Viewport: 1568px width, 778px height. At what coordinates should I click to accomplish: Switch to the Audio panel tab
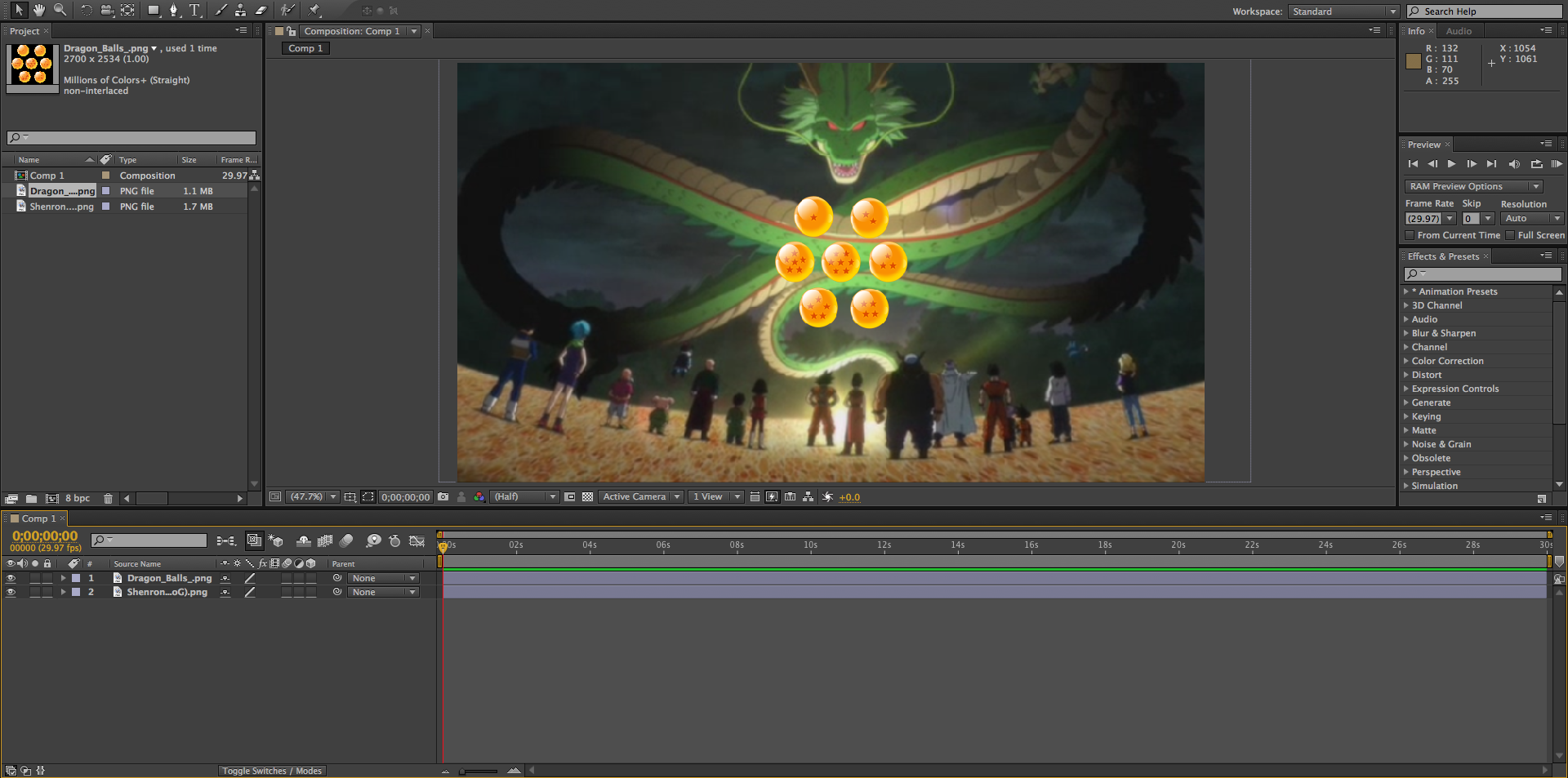click(1459, 31)
